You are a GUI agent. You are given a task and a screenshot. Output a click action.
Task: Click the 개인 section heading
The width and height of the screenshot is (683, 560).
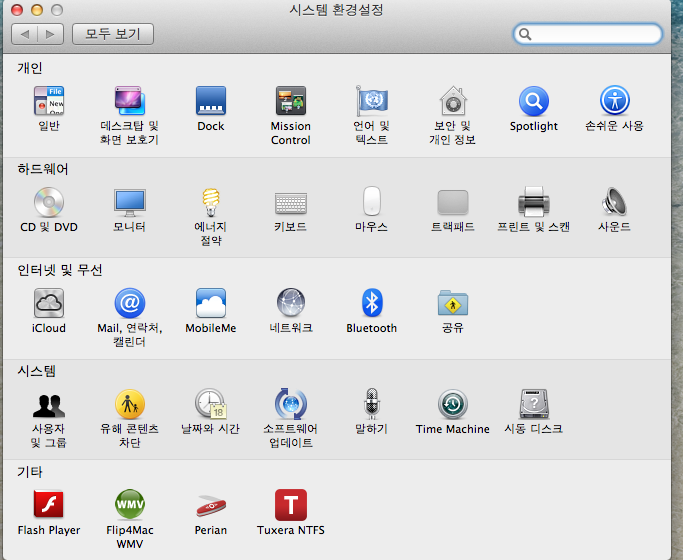30,68
